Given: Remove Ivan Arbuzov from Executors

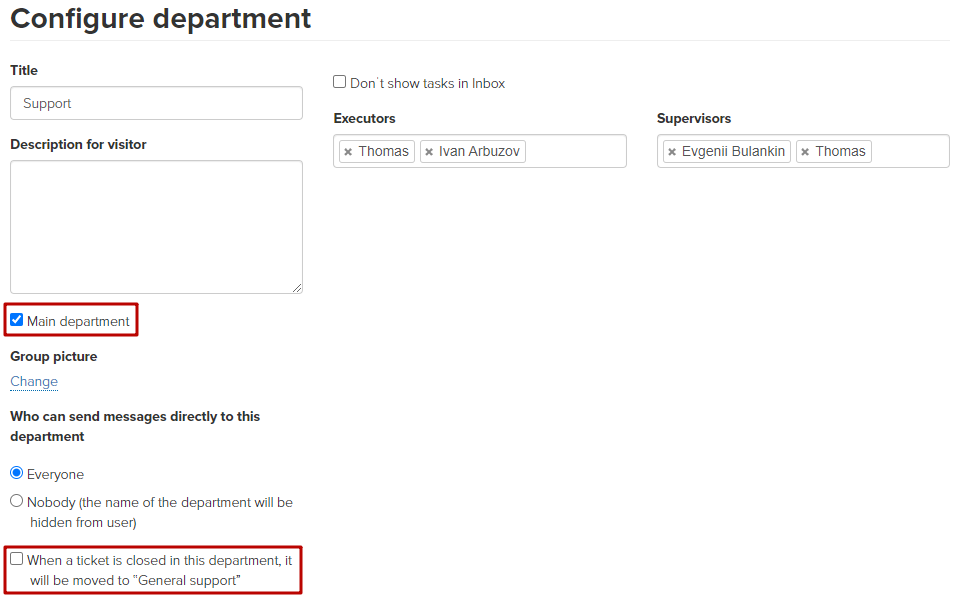Looking at the screenshot, I should pyautogui.click(x=429, y=152).
